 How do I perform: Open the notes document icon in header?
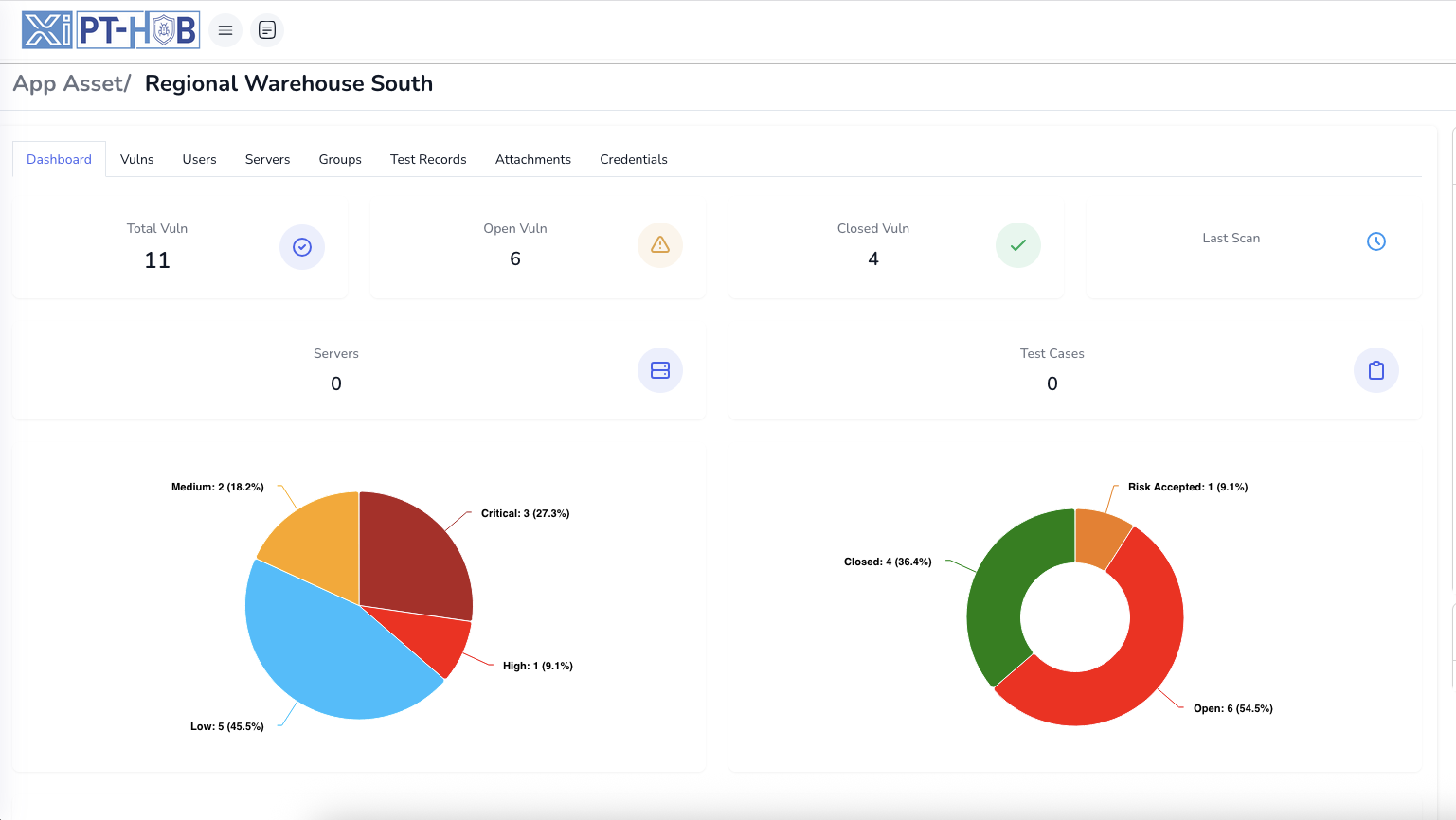click(x=267, y=30)
